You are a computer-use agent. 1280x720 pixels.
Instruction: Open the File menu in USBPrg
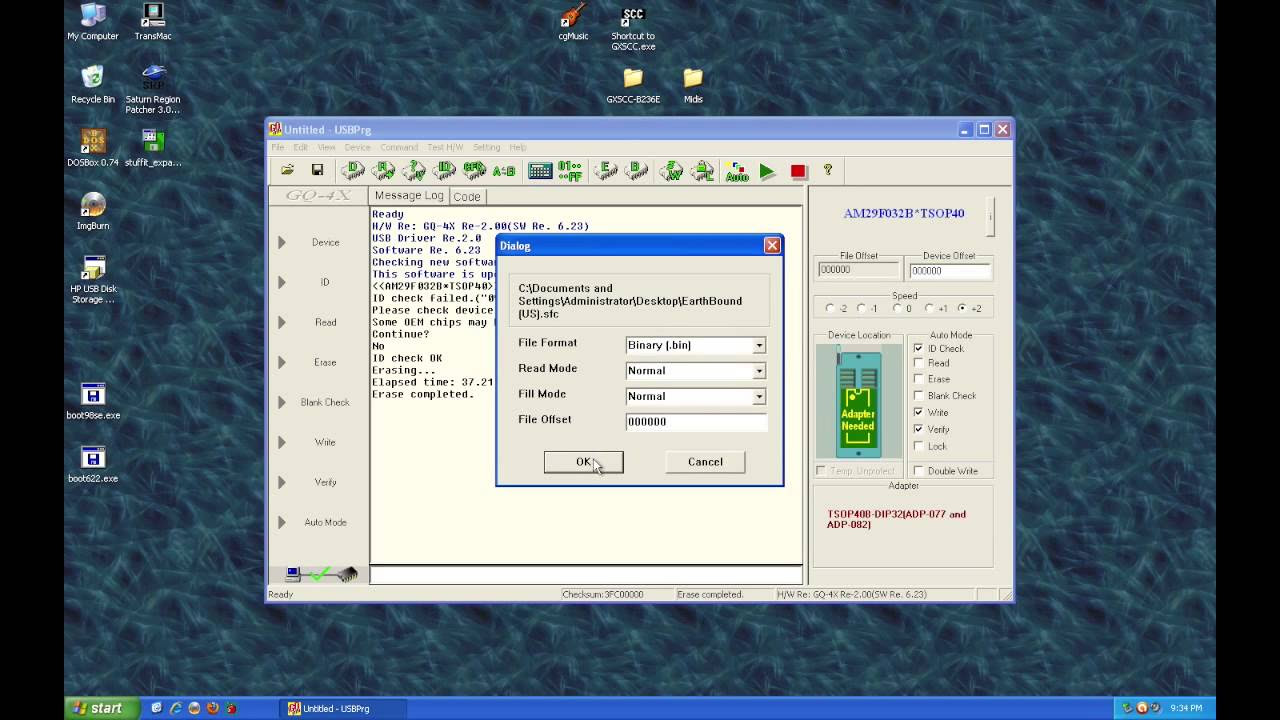278,147
